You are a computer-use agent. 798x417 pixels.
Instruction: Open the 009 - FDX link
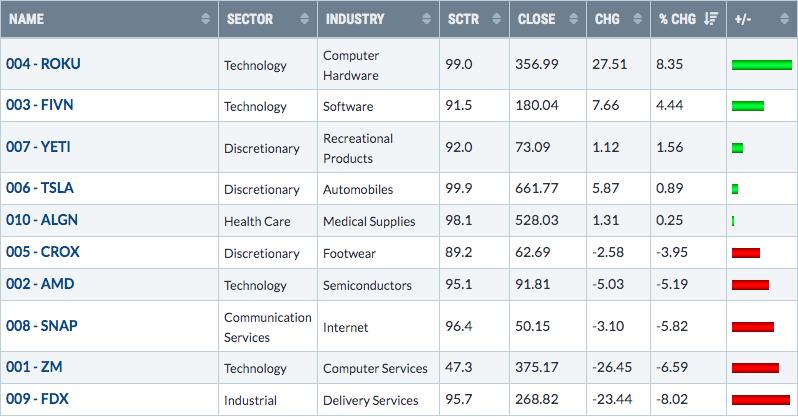37,399
